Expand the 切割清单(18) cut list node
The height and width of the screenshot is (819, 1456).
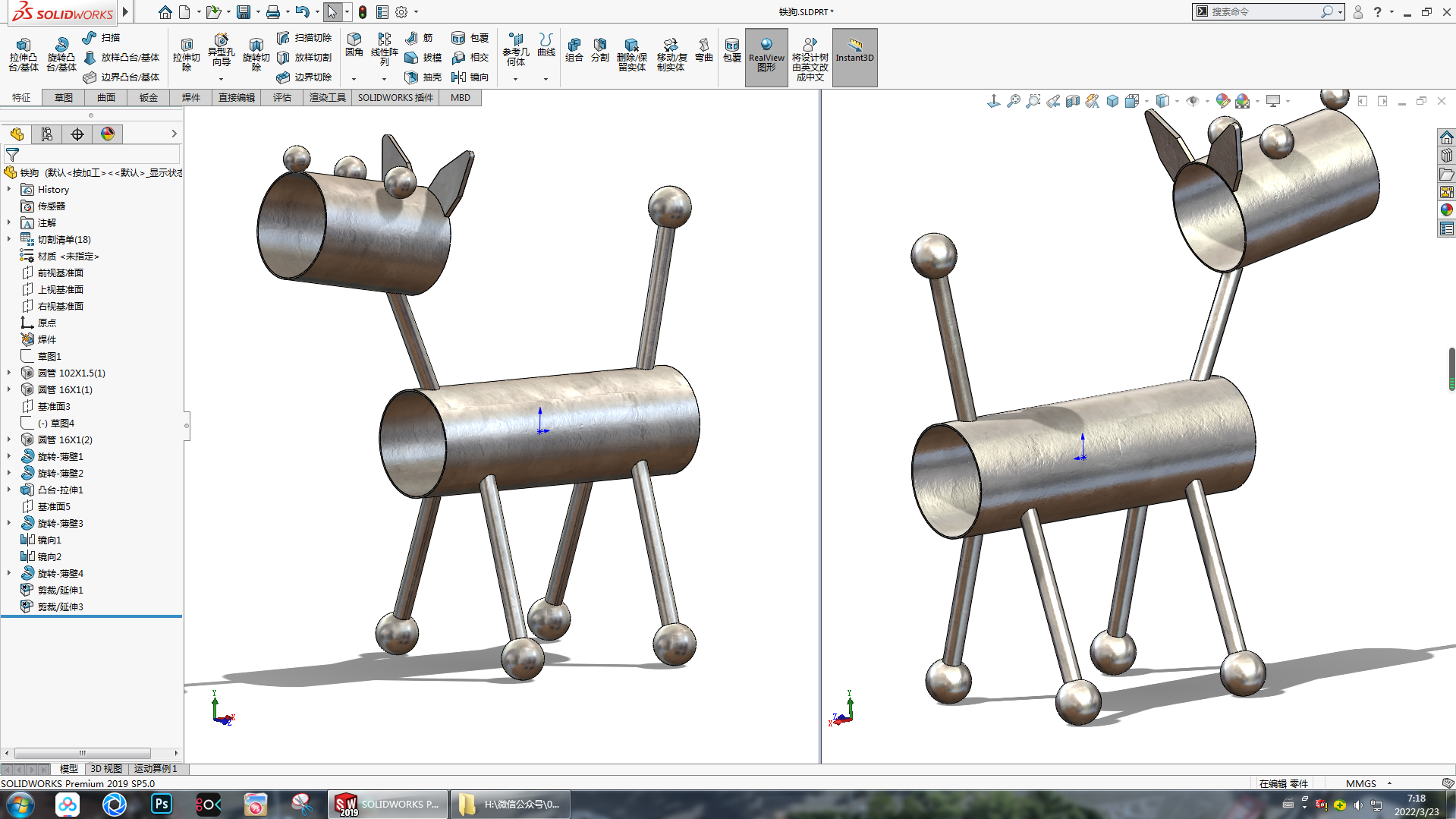[9, 240]
